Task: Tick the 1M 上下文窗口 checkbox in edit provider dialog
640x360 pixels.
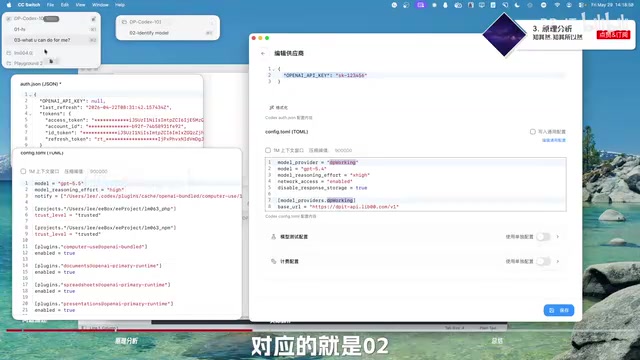Action: tap(268, 150)
